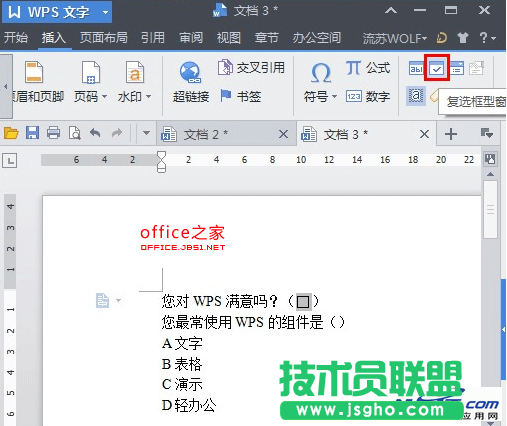Insert a checkbox form field
Viewport: 507px width, 426px height.
437,68
